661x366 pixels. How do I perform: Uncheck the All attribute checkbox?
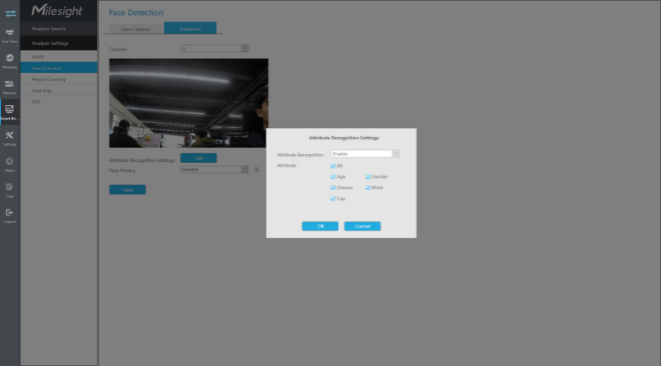coord(333,166)
